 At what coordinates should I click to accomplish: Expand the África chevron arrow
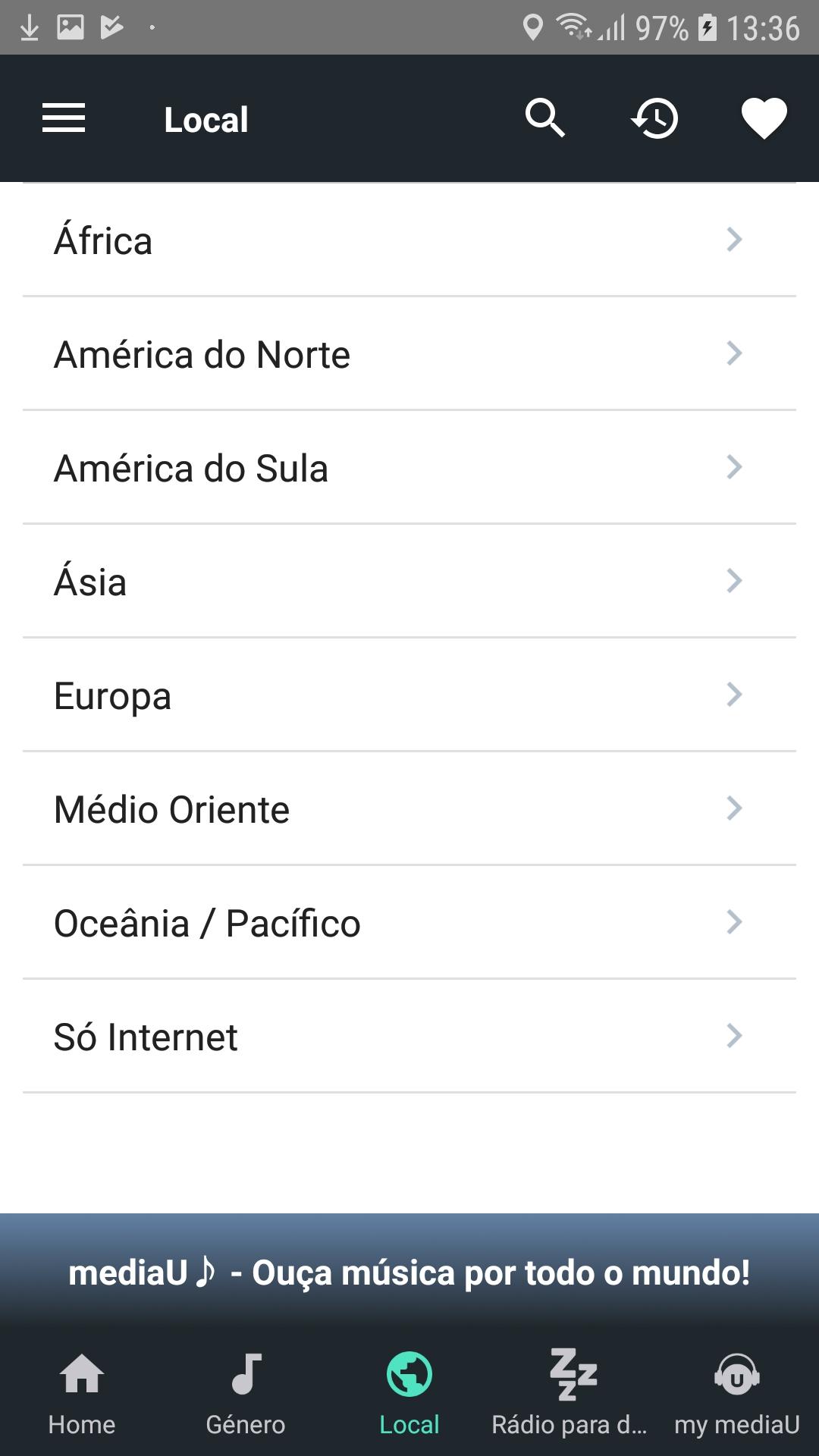click(x=733, y=240)
